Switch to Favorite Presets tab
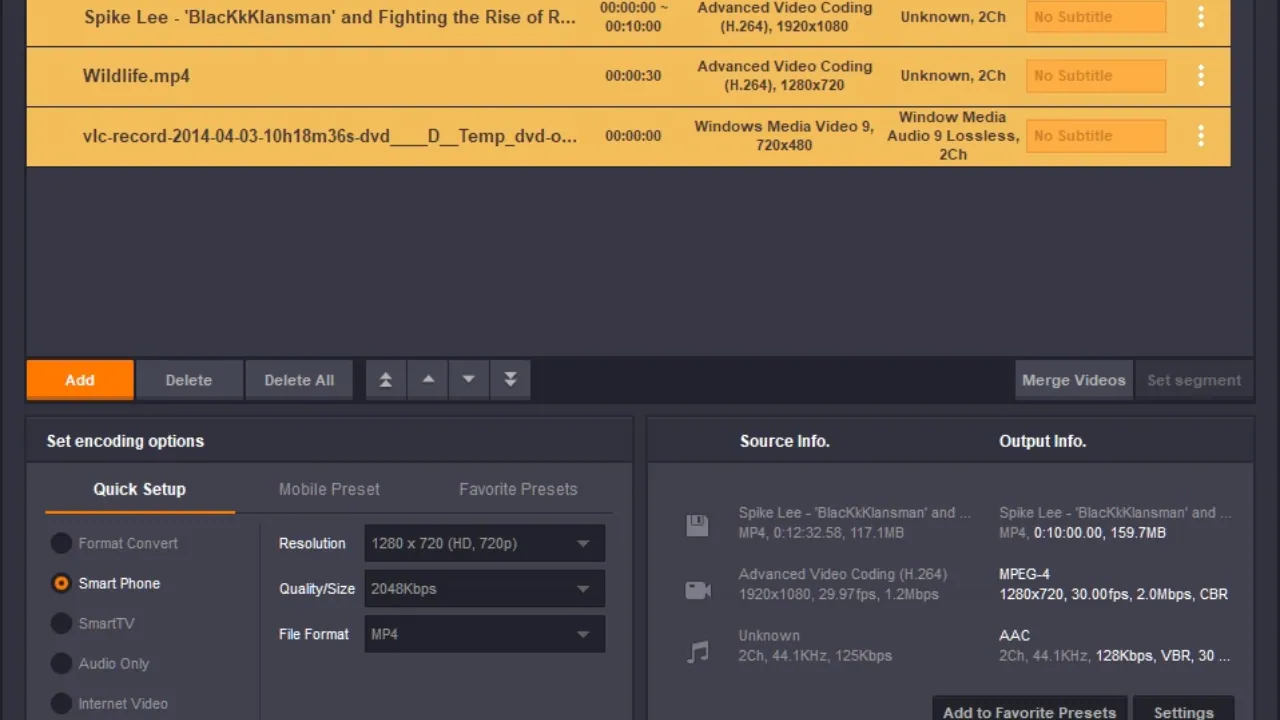Viewport: 1280px width, 720px height. pyautogui.click(x=518, y=489)
